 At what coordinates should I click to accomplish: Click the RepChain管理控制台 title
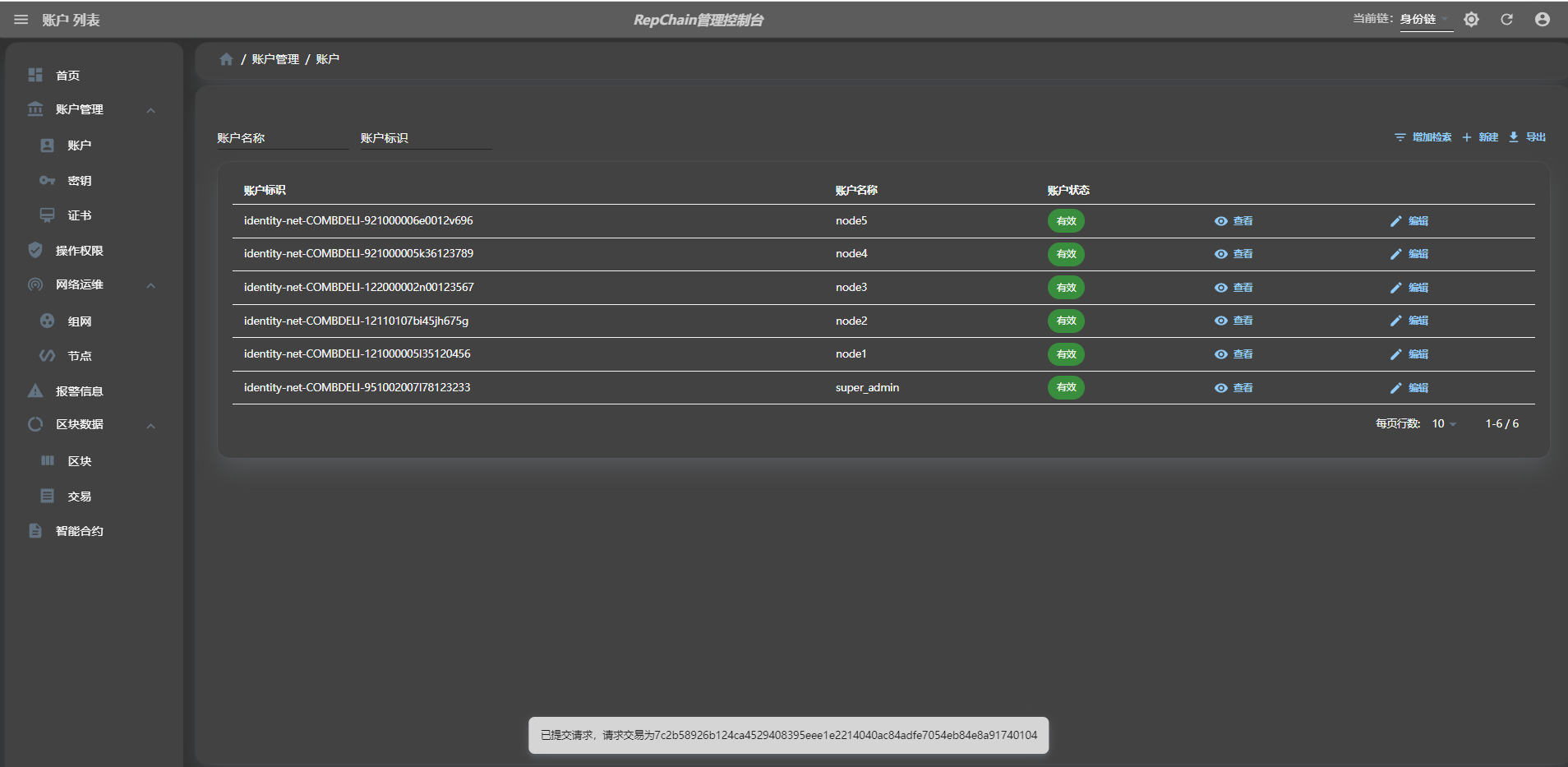pos(699,20)
